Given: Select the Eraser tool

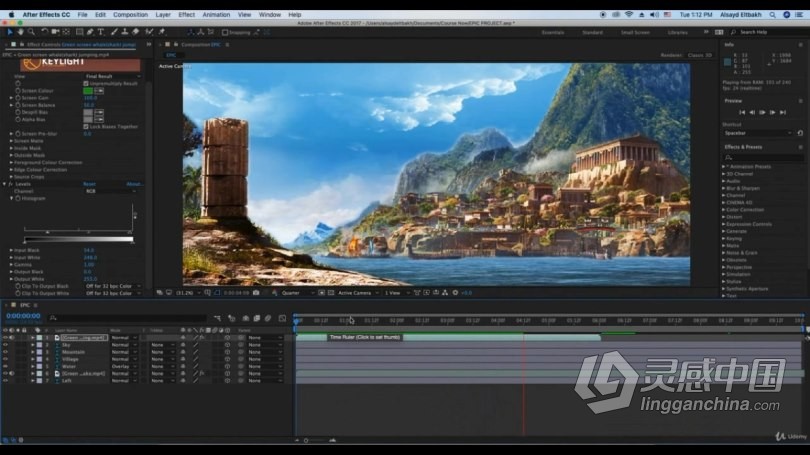Looking at the screenshot, I should (135, 32).
